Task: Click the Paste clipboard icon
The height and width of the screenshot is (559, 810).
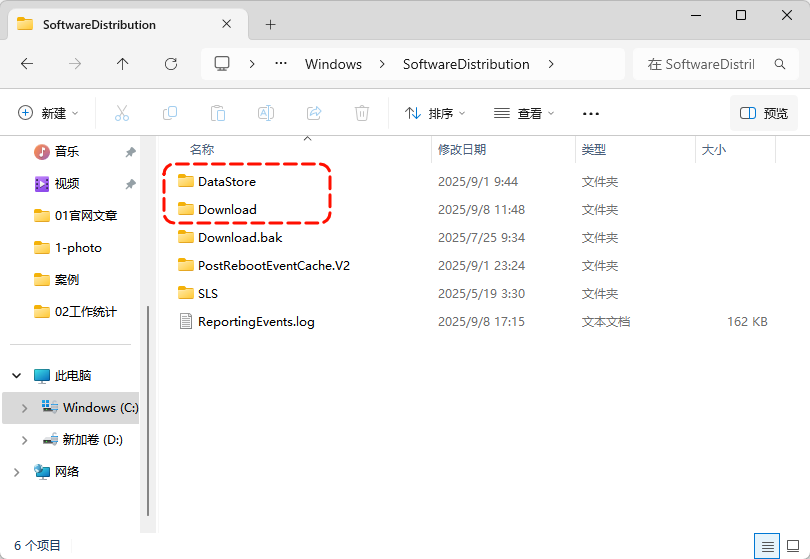Action: tap(218, 113)
